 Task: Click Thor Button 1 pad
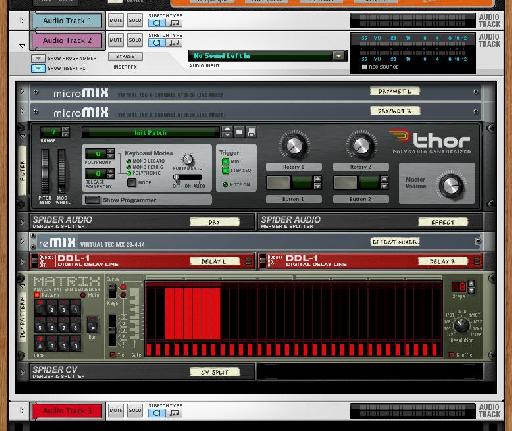coord(278,182)
